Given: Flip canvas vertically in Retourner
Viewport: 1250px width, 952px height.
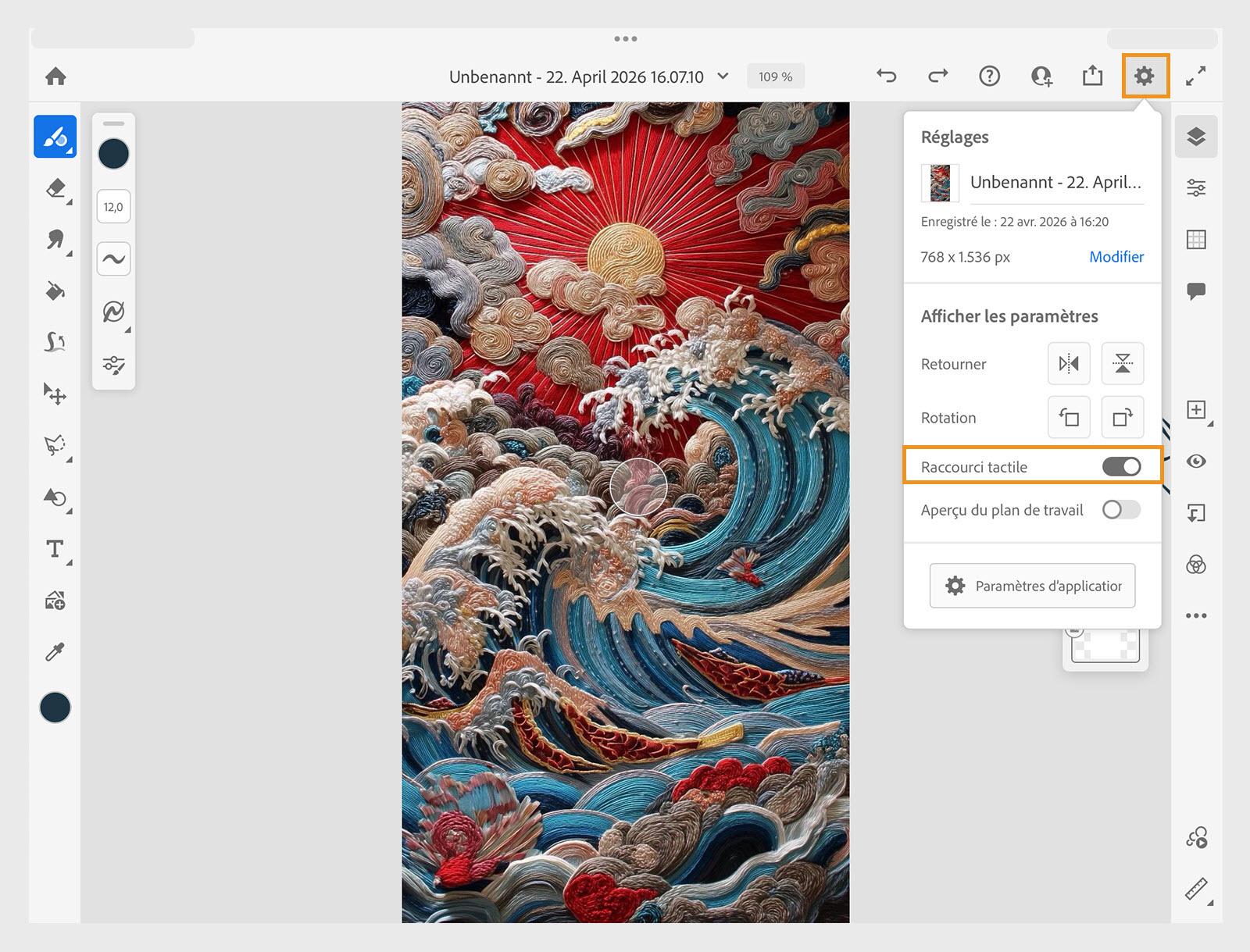Looking at the screenshot, I should tap(1123, 363).
